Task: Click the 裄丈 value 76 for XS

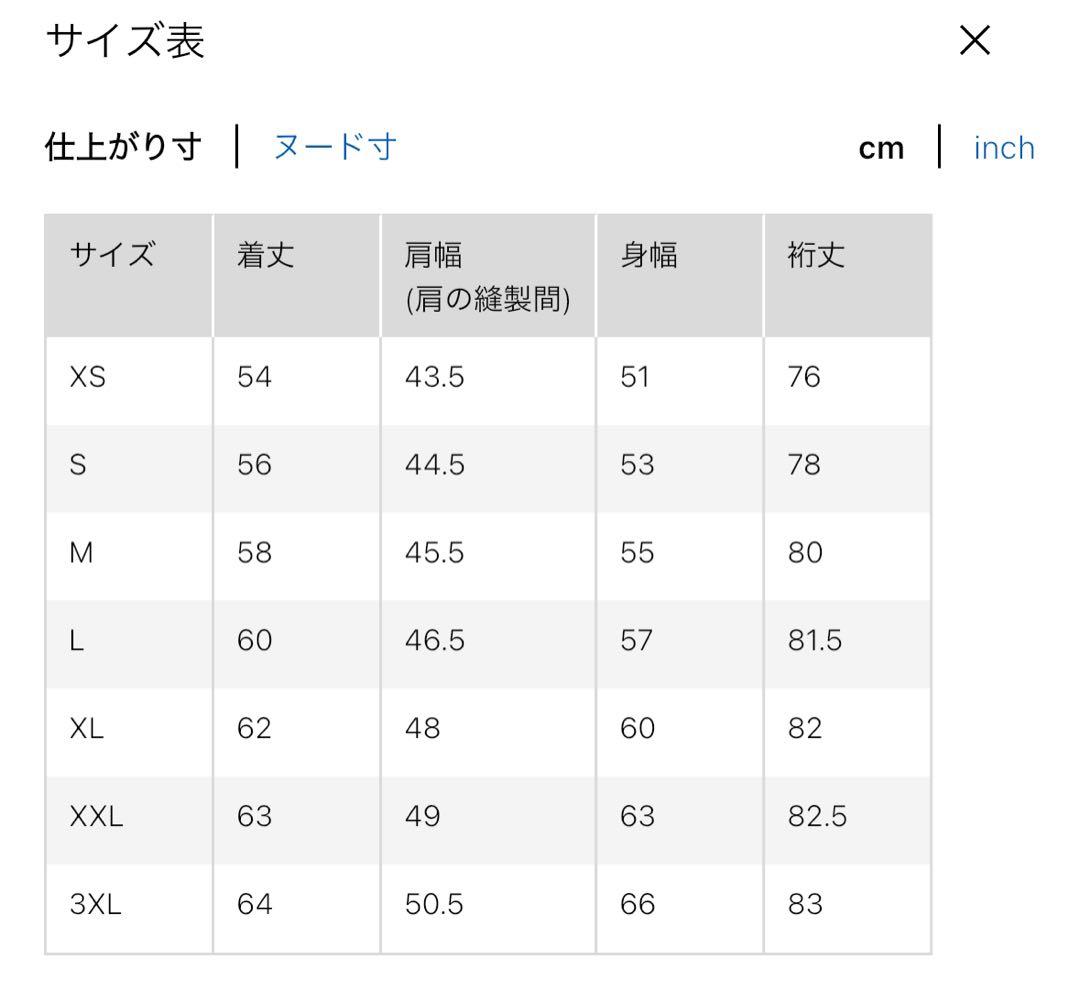Action: pyautogui.click(x=804, y=377)
